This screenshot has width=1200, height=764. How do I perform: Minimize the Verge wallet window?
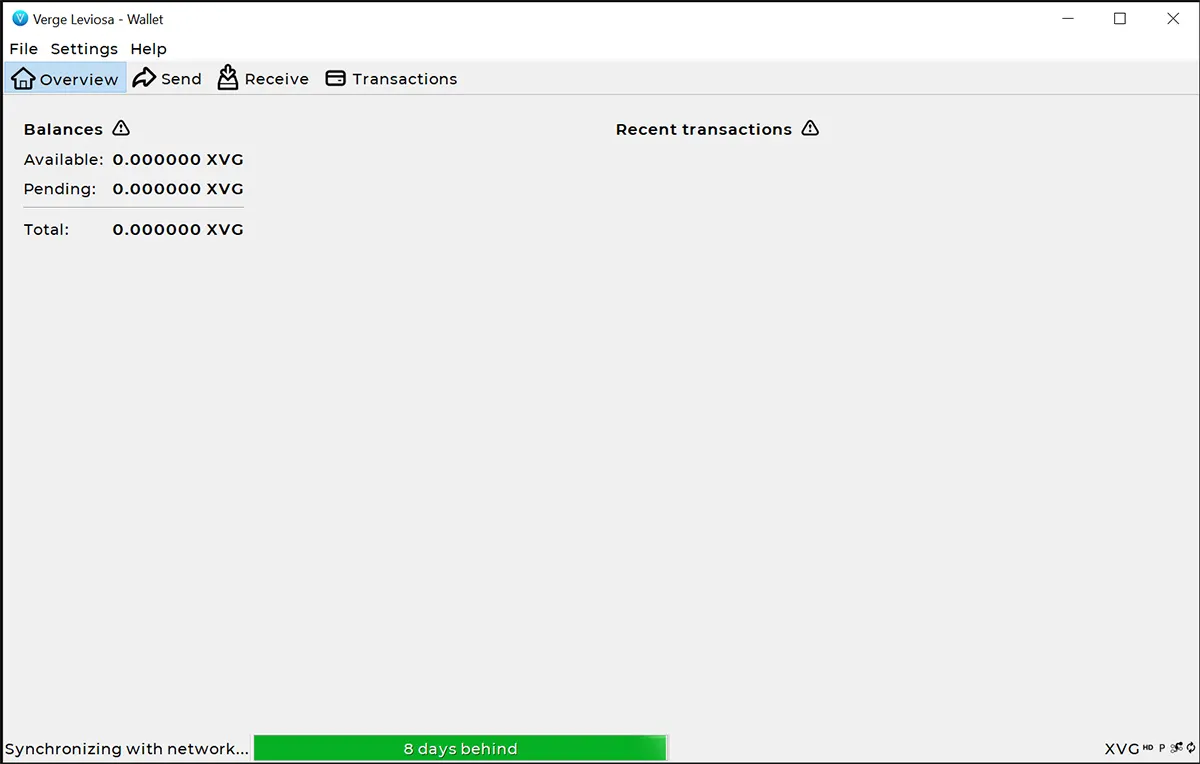point(1066,18)
